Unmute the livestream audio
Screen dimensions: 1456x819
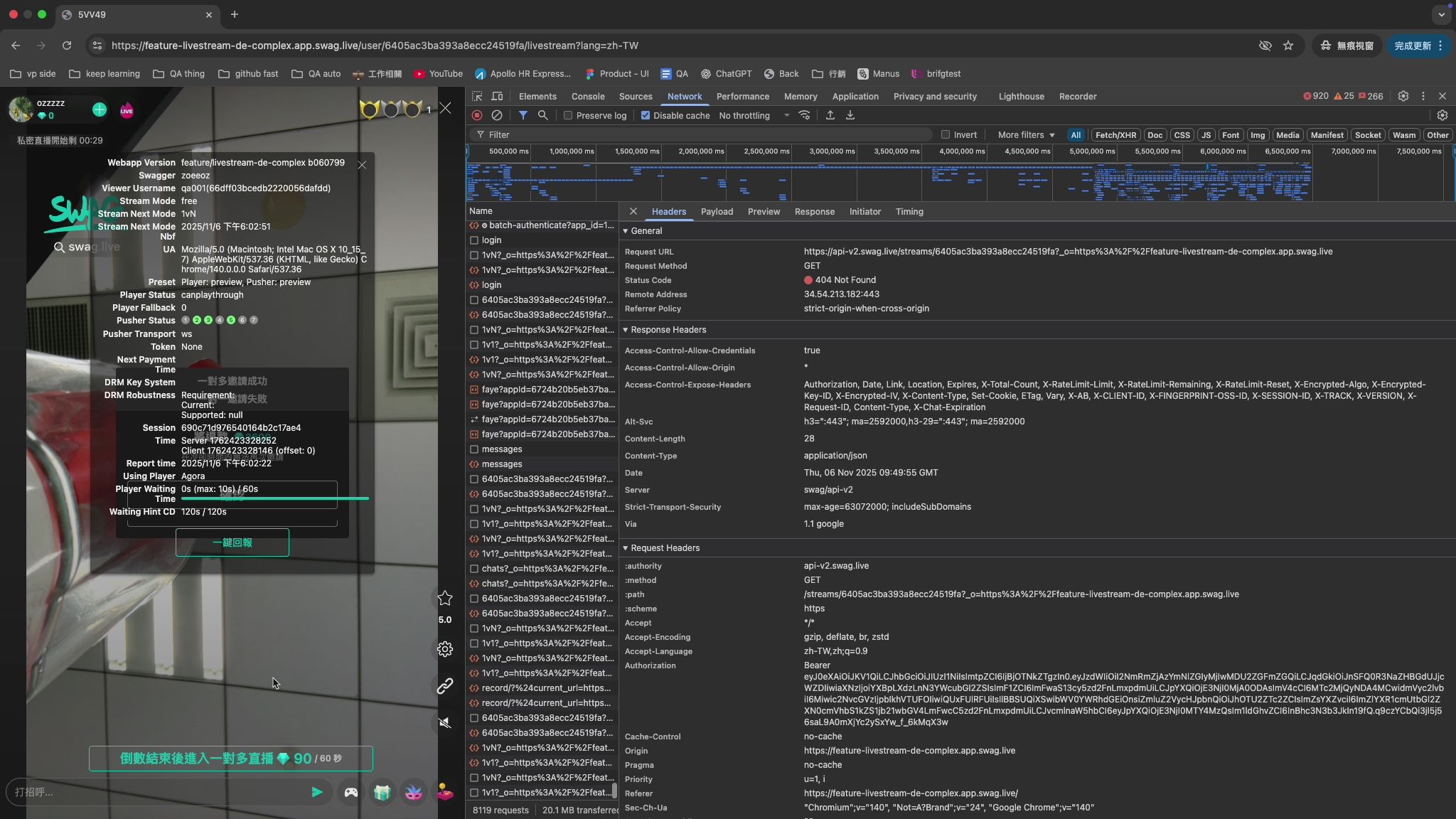pos(445,723)
